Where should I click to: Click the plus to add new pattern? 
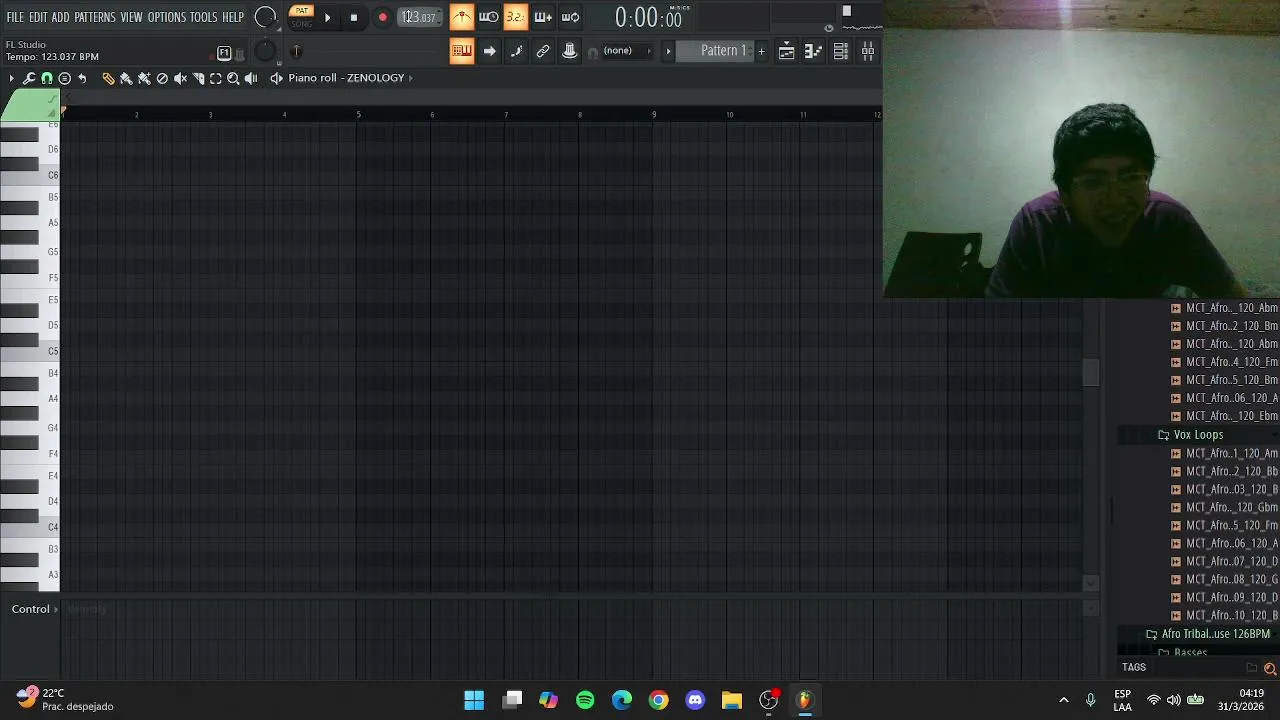pos(762,51)
